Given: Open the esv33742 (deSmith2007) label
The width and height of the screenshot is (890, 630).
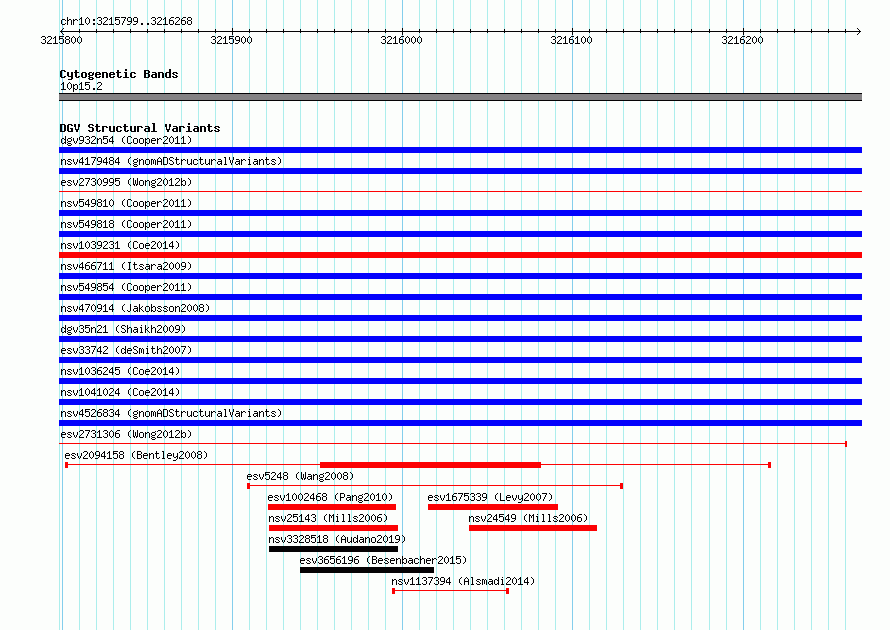Looking at the screenshot, I should pyautogui.click(x=126, y=350).
